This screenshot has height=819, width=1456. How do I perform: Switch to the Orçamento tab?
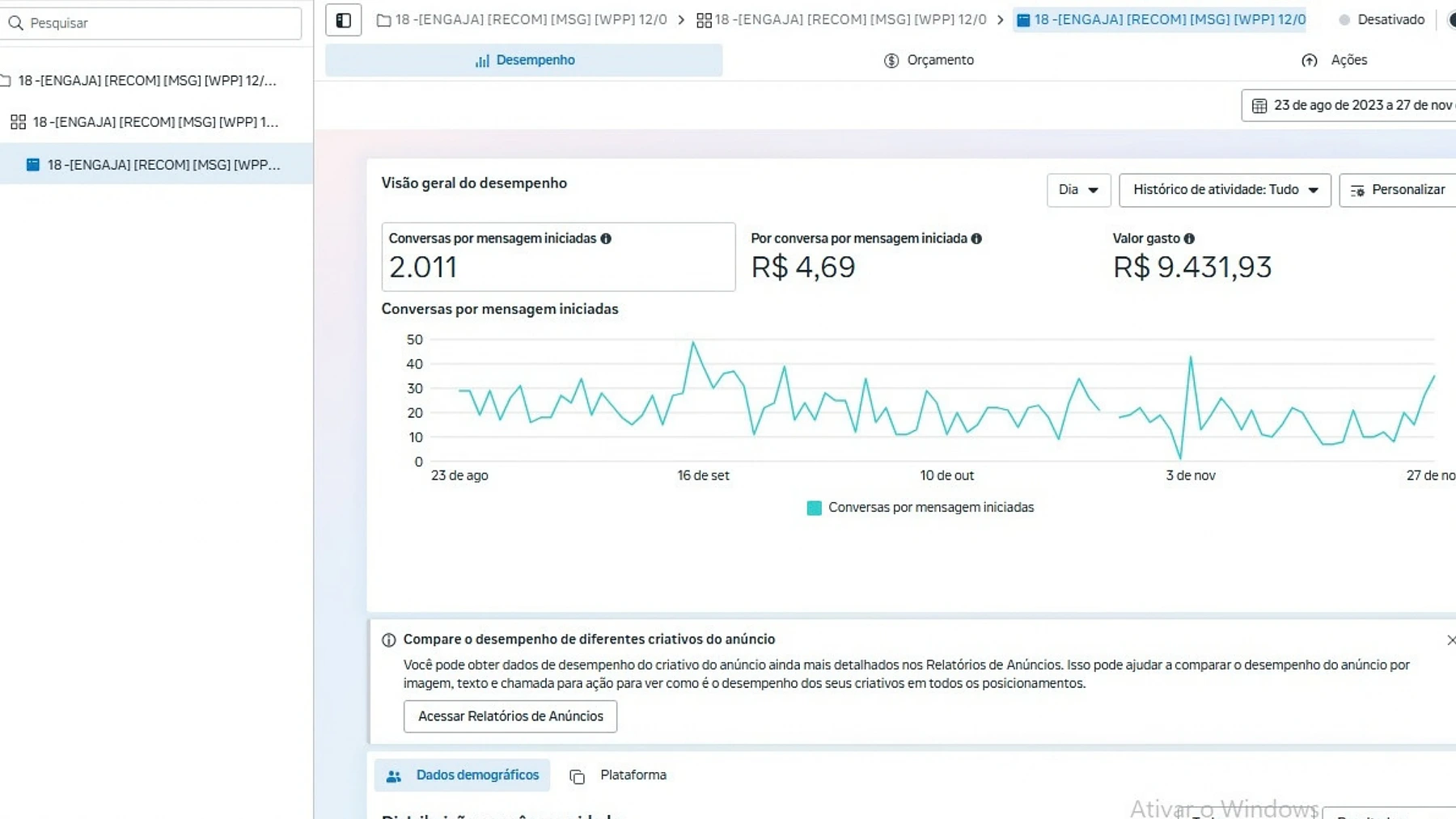929,61
